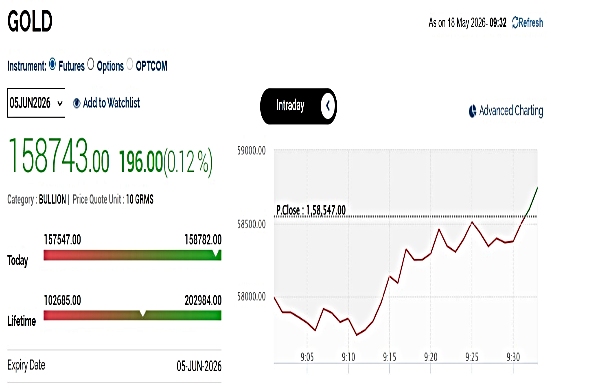Click the Today range label
This screenshot has height=388, width=600.
pos(18,261)
